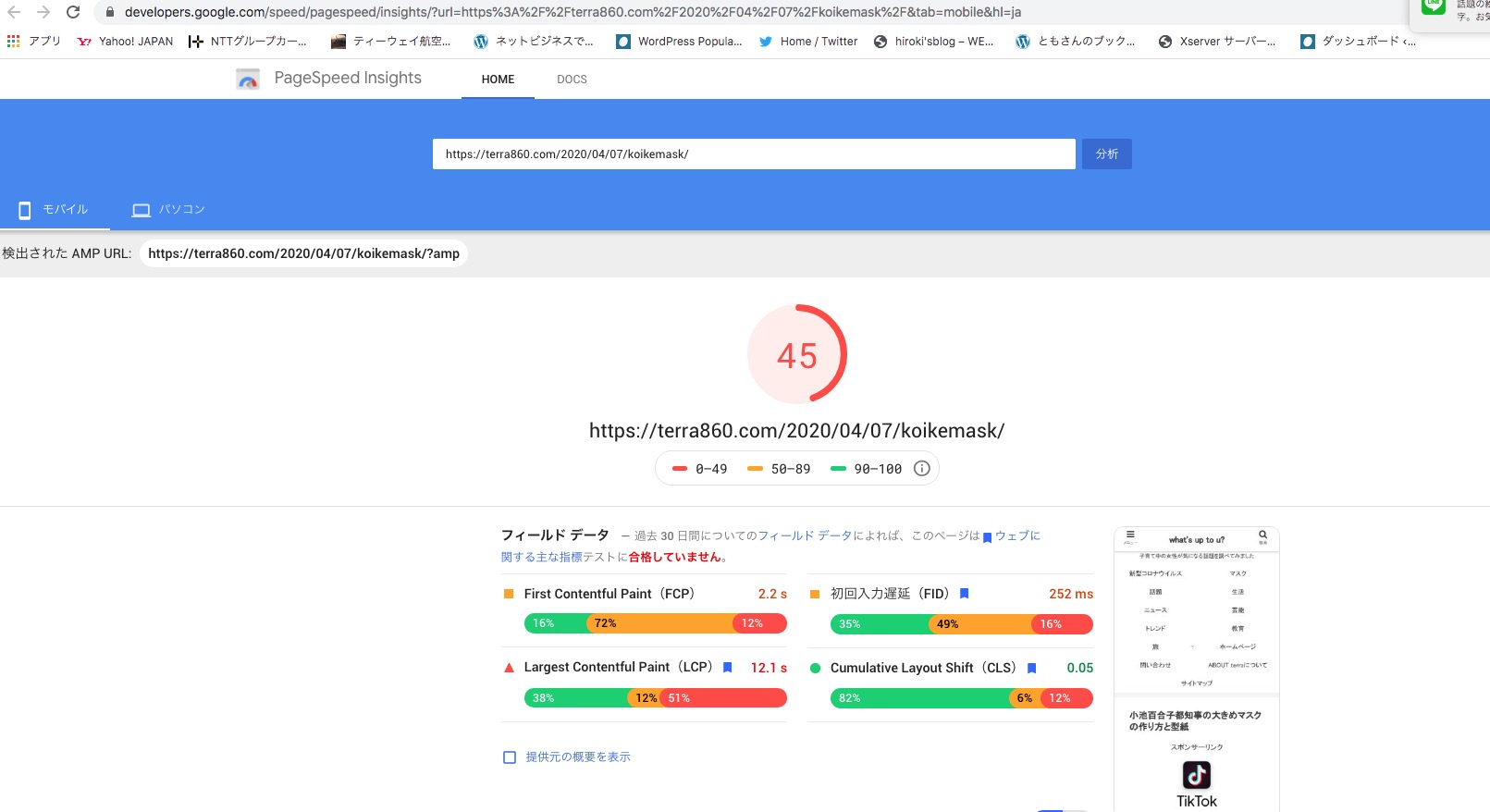
Task: Click the 2.2 s FCP value
Action: (772, 594)
